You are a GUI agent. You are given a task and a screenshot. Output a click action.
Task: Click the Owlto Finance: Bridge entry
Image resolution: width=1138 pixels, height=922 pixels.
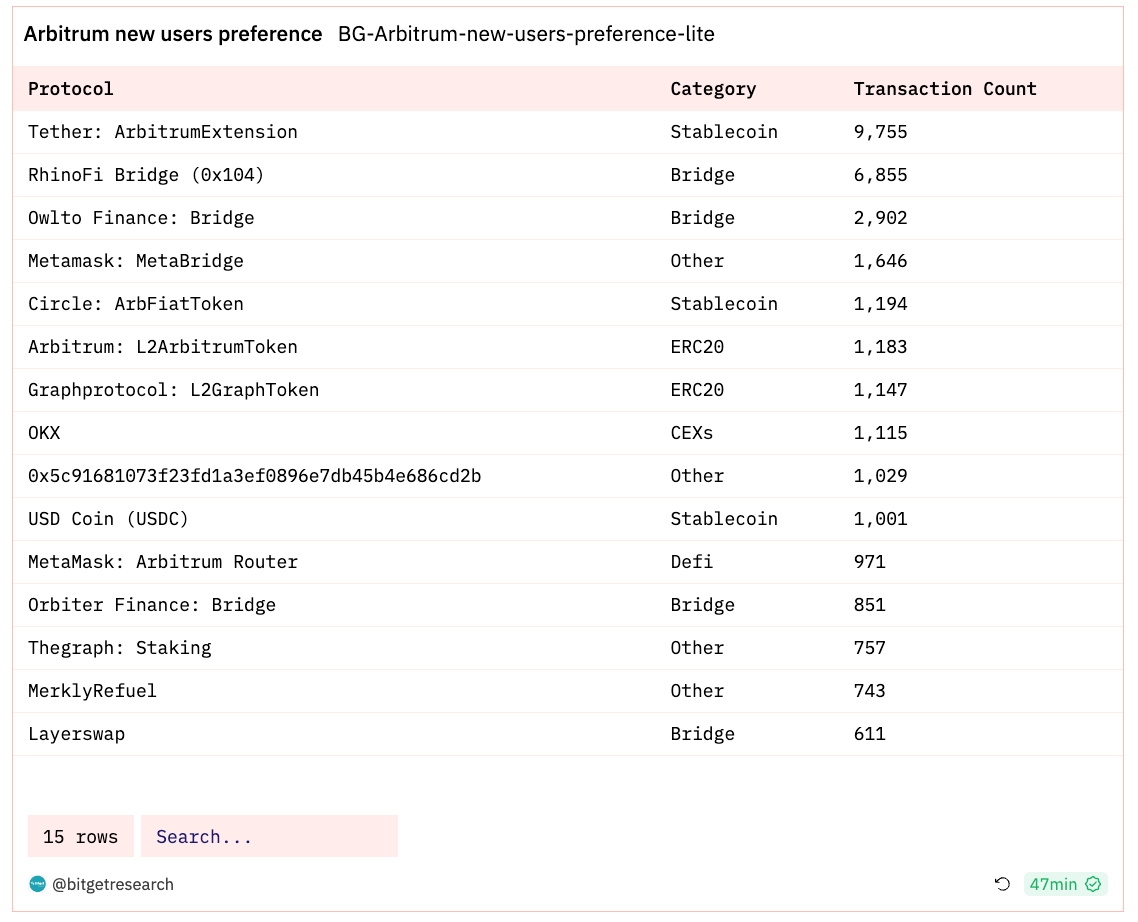[141, 218]
